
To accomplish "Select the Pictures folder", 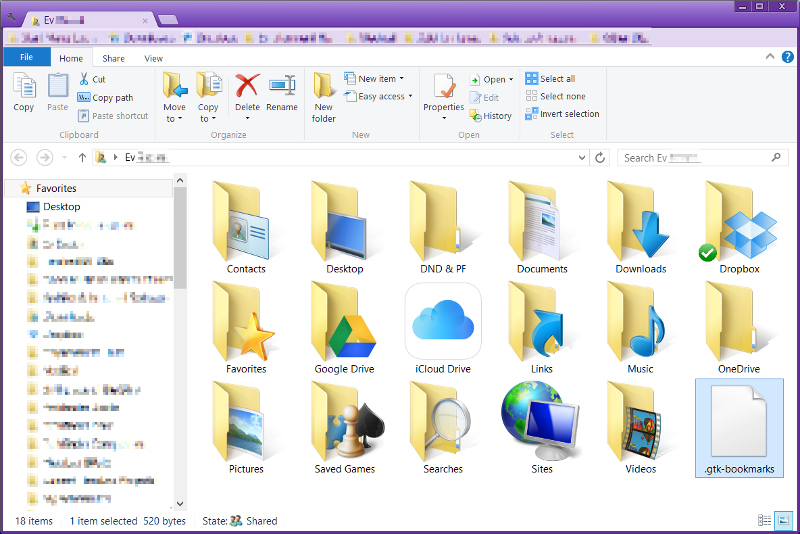I will point(246,428).
